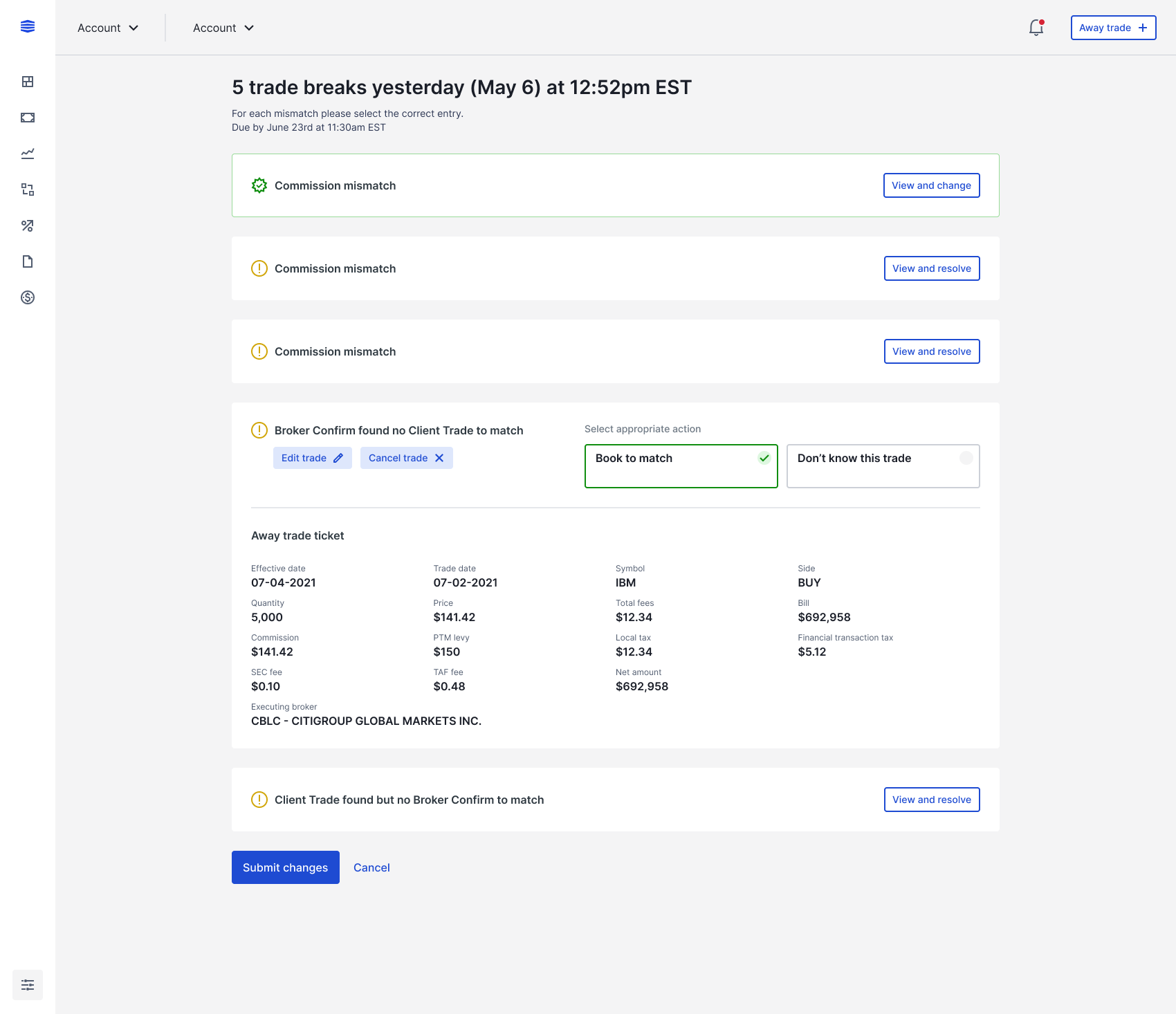Open the notification bell icon
The height and width of the screenshot is (1014, 1176).
click(1036, 28)
